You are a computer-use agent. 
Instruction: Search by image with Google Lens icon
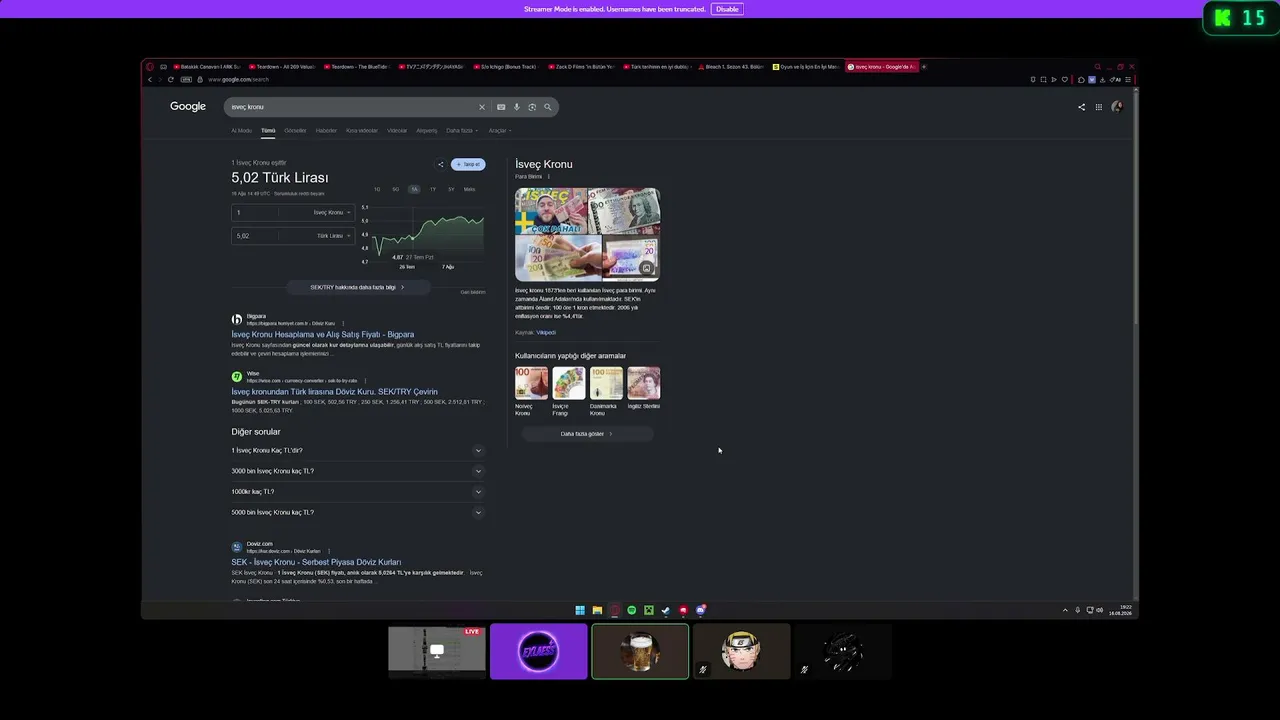click(x=532, y=107)
